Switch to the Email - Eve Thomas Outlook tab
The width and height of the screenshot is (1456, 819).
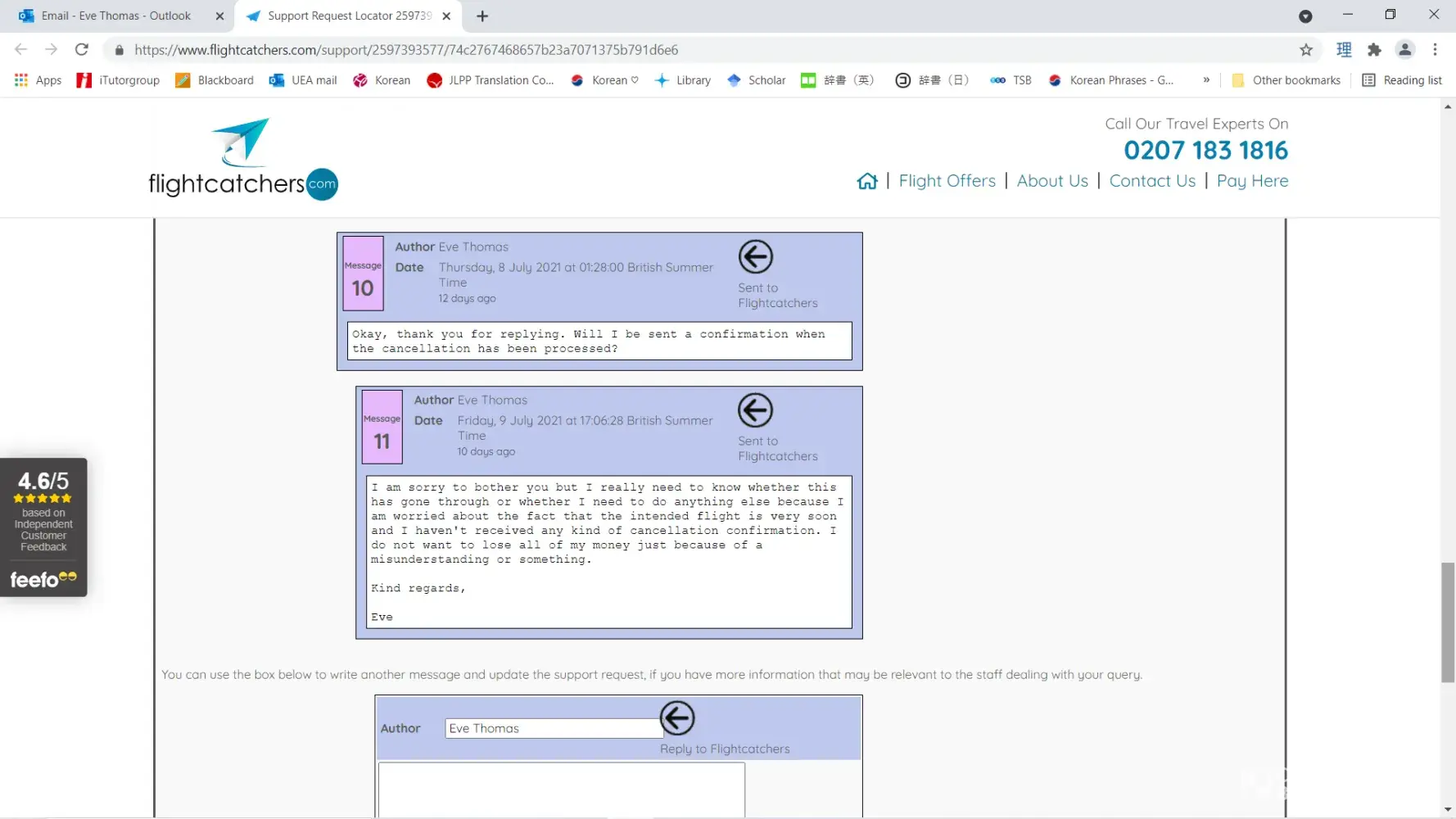pos(115,16)
